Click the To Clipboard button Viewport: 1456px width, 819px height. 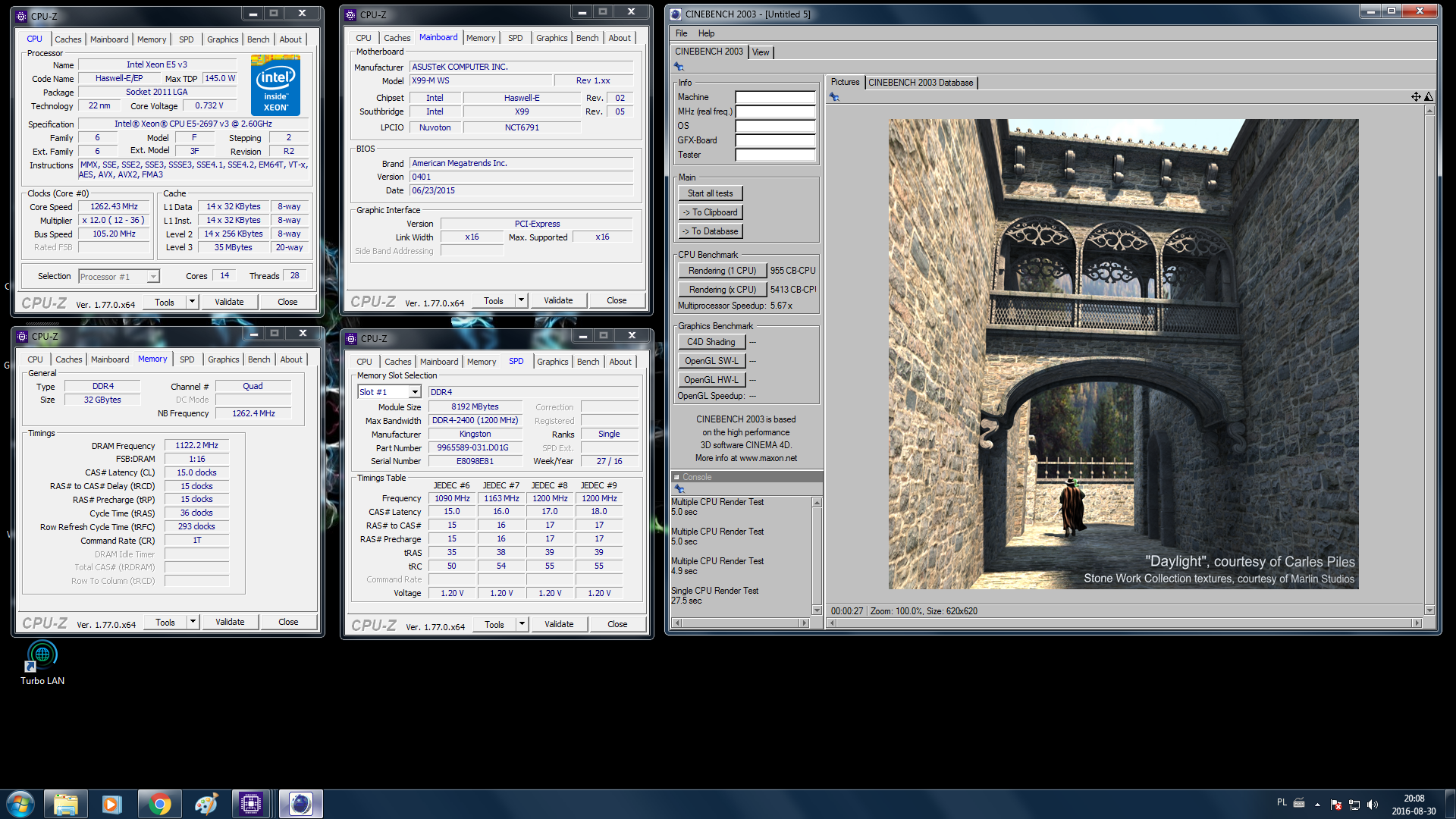pyautogui.click(x=711, y=212)
